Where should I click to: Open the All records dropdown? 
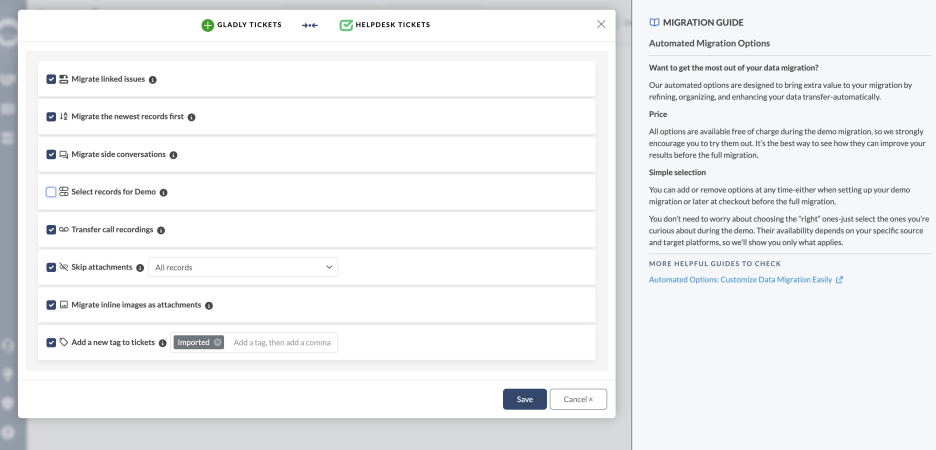(x=243, y=267)
